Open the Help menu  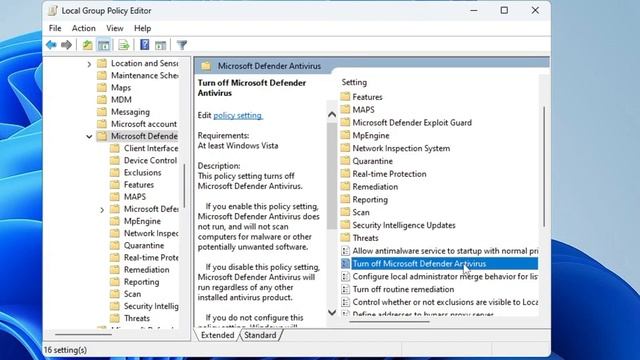142,28
